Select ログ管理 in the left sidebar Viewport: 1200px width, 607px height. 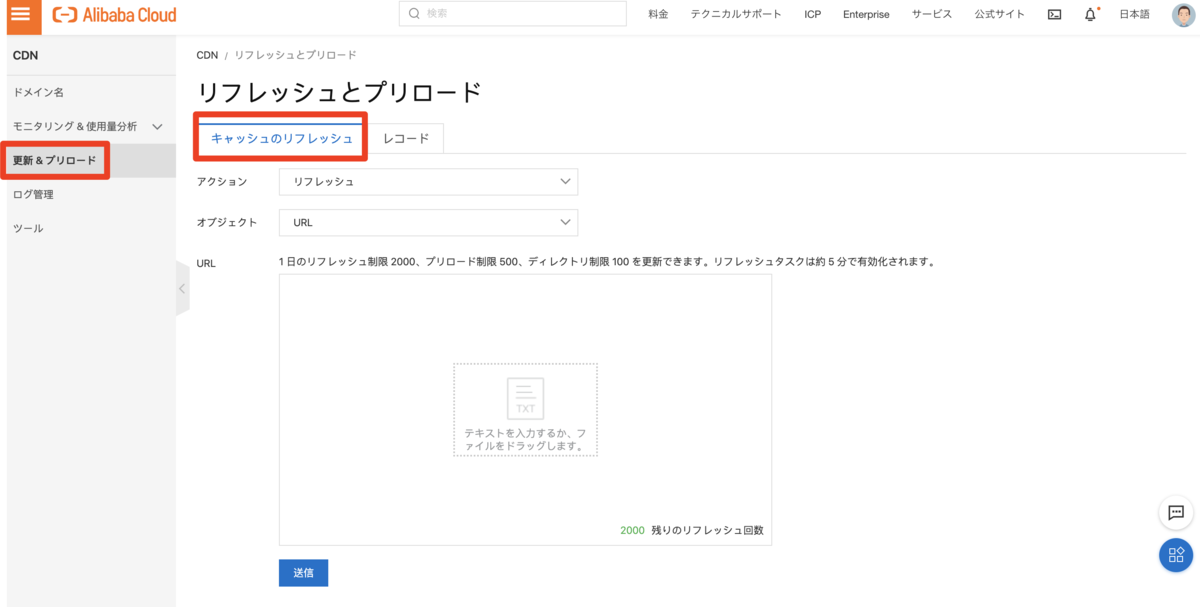click(x=34, y=195)
